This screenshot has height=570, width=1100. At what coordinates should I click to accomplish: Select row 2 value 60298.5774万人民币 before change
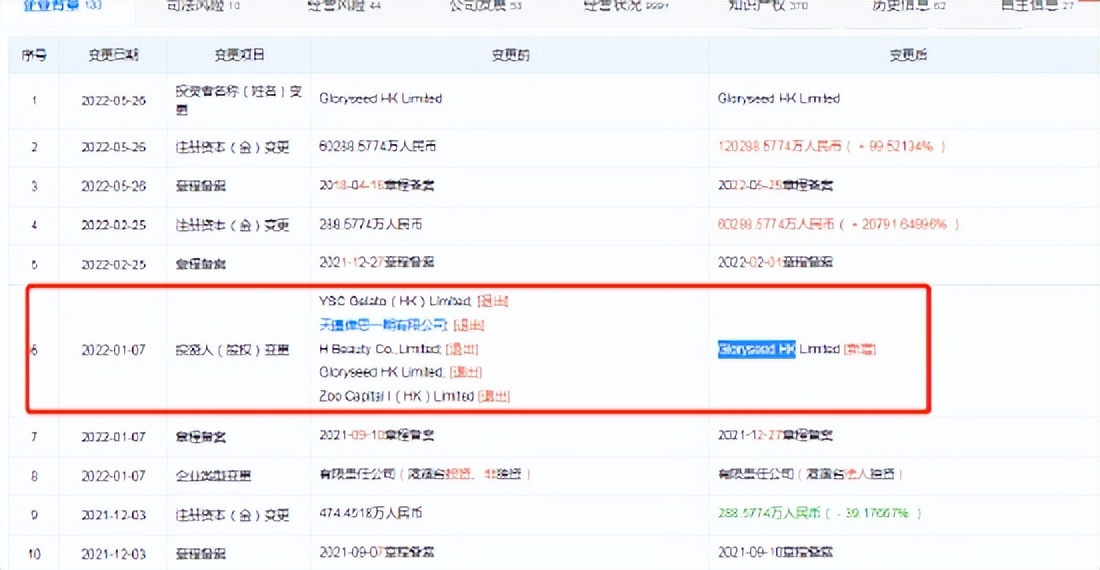pos(377,147)
